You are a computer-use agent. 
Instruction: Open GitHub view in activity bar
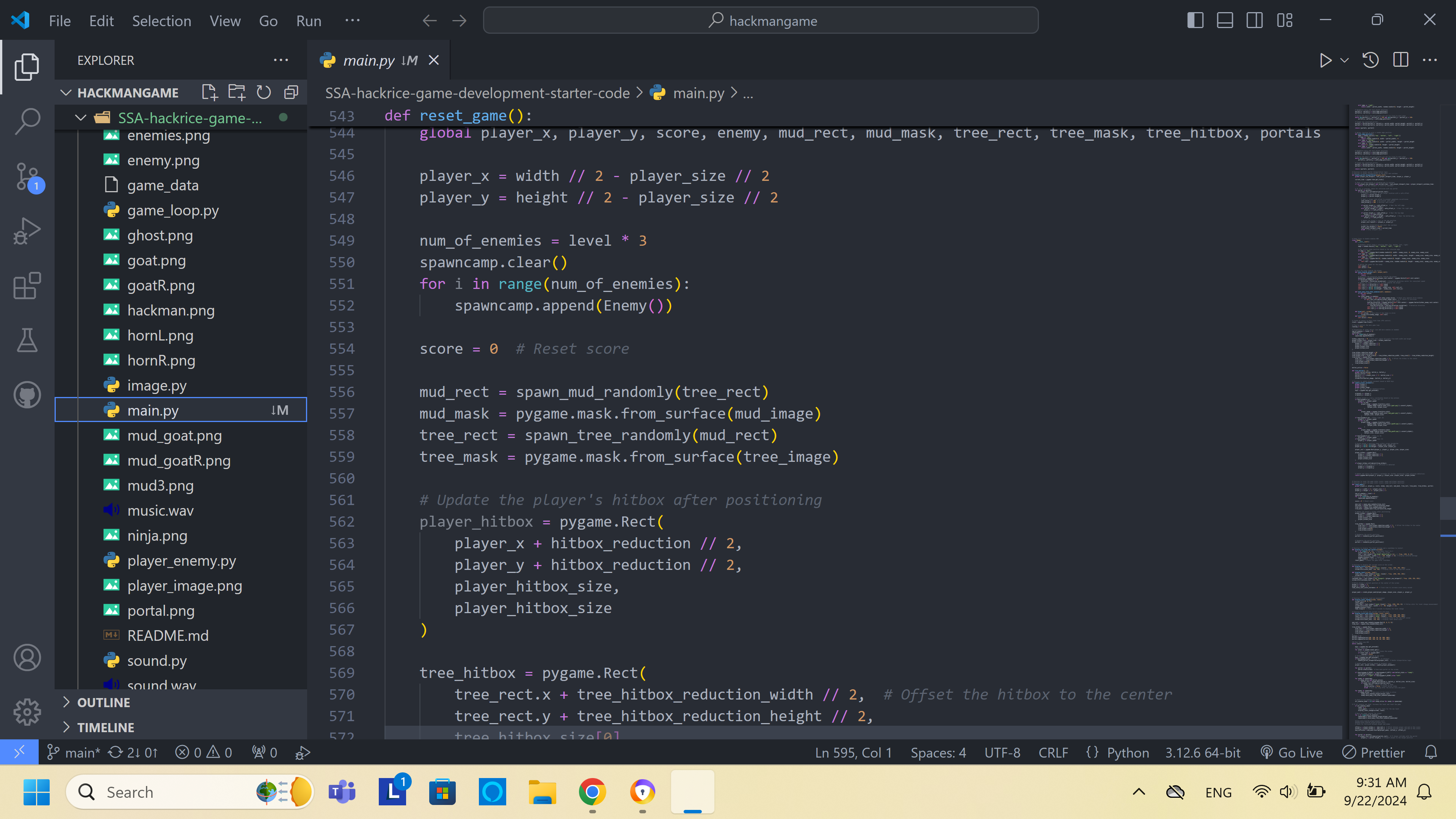click(x=27, y=394)
